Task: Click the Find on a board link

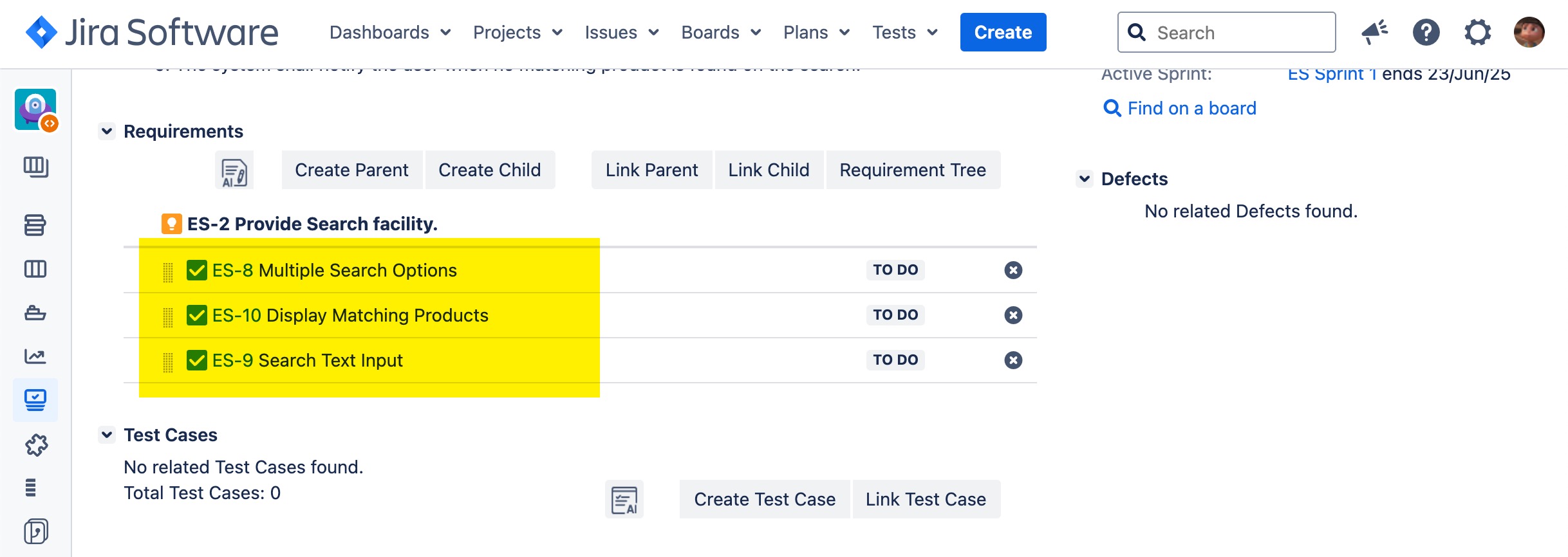Action: click(1191, 108)
